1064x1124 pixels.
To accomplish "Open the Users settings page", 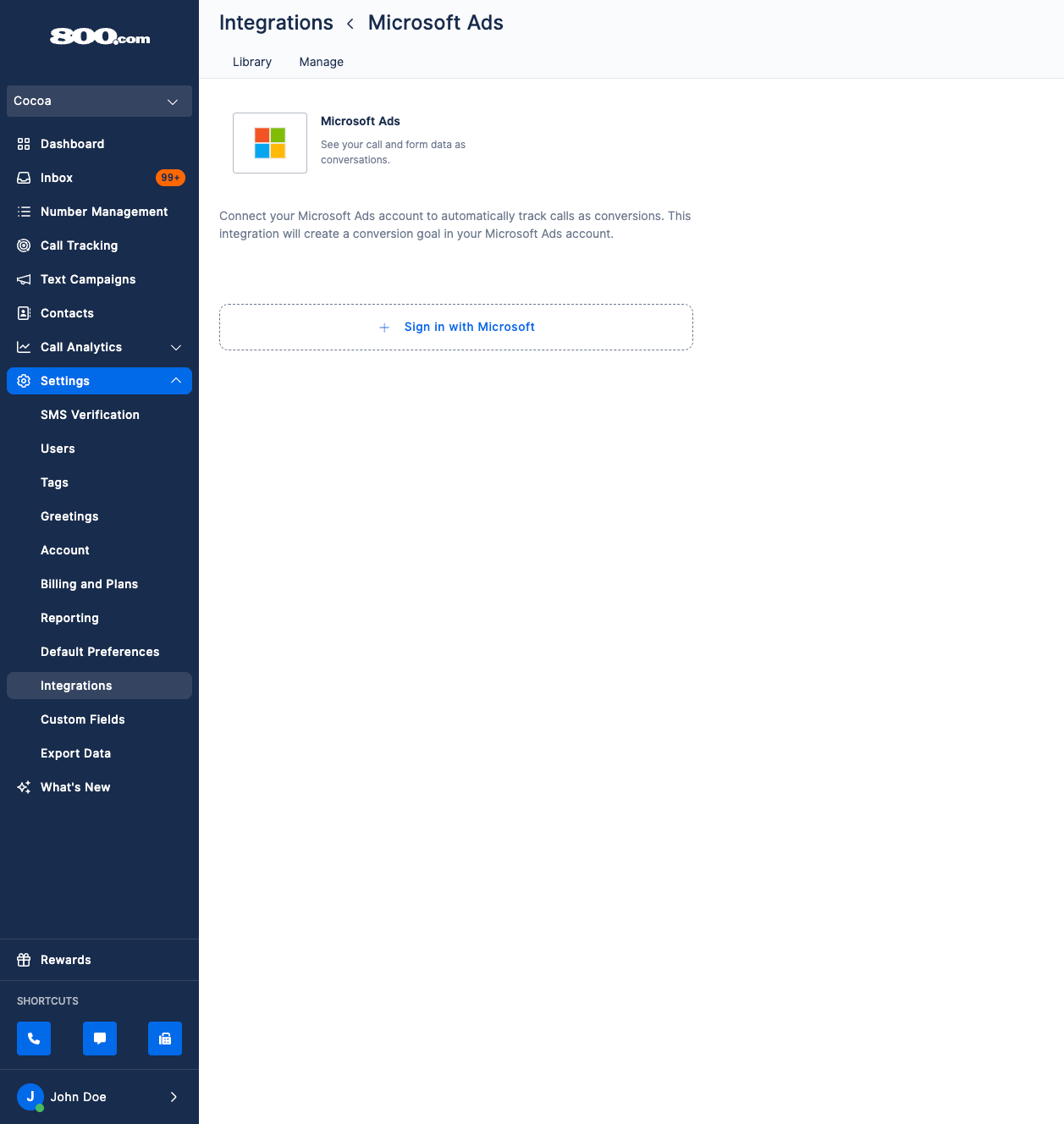I will [99, 449].
